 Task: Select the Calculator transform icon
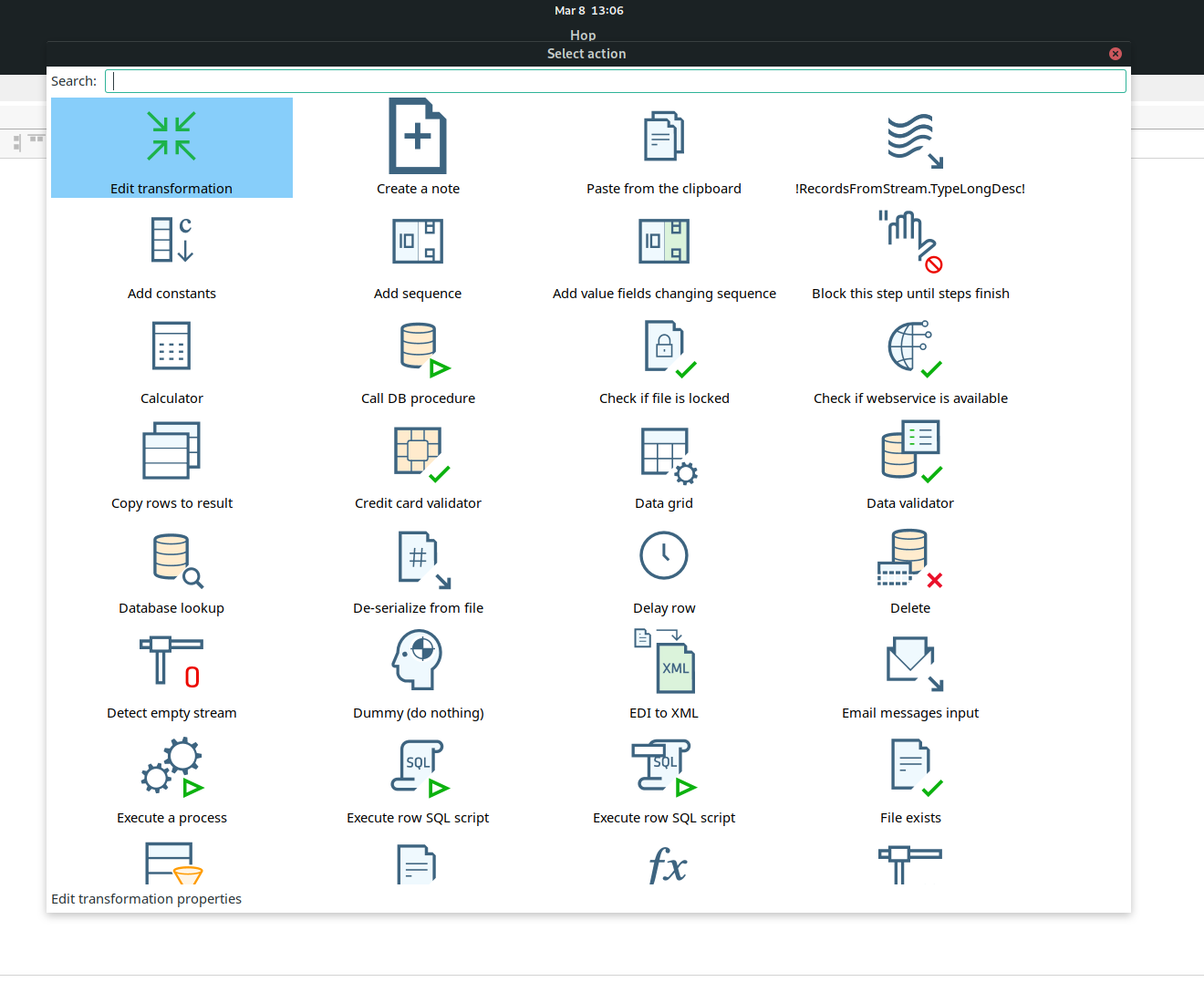pos(171,346)
